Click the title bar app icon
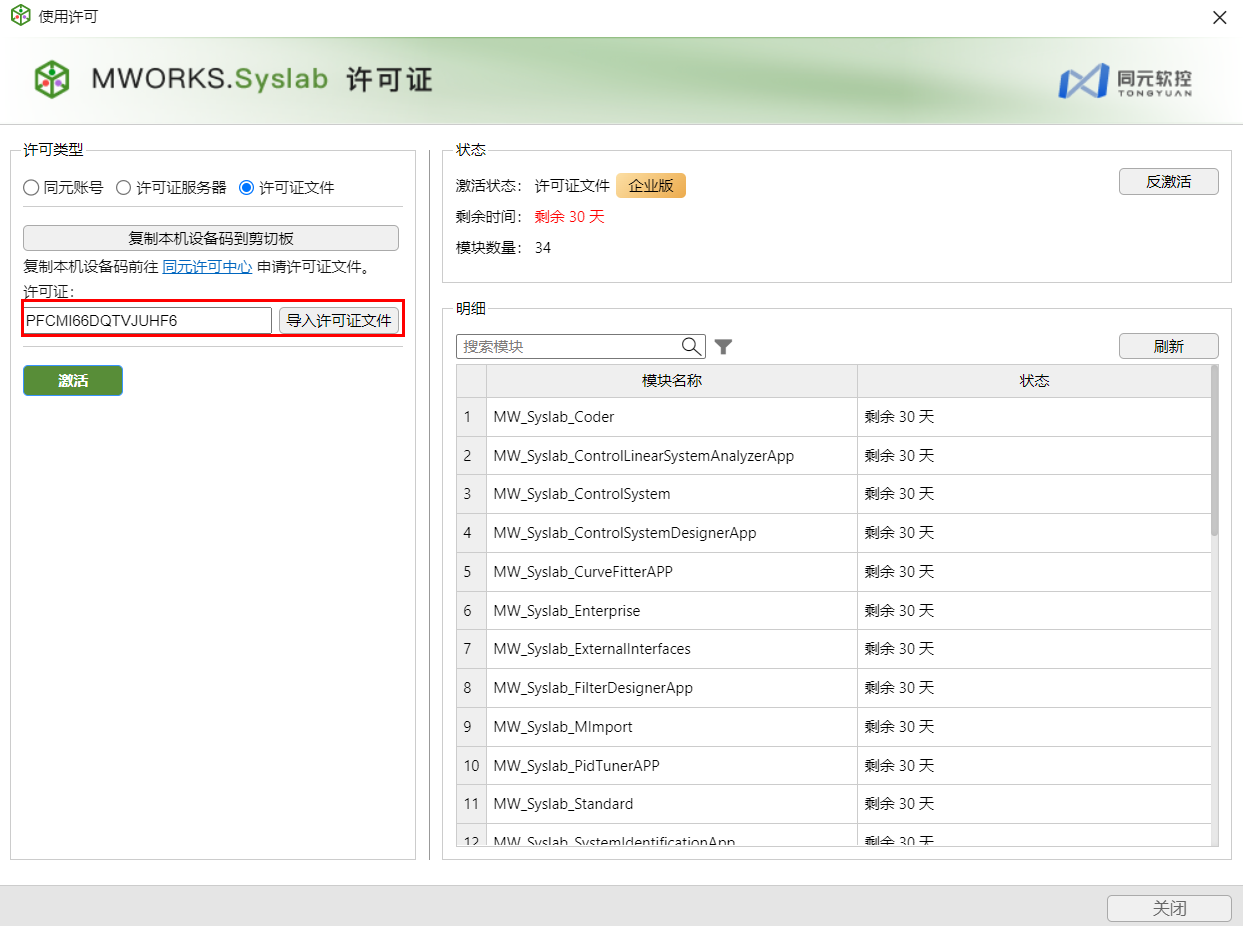The height and width of the screenshot is (926, 1243). click(20, 17)
